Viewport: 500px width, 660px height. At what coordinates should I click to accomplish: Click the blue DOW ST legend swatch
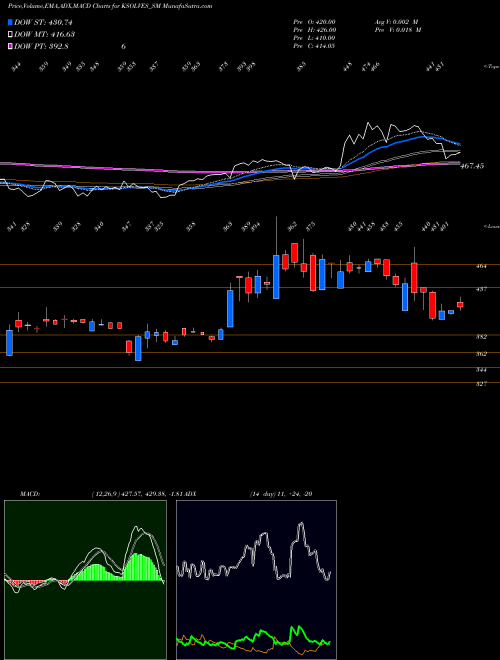coord(11,22)
